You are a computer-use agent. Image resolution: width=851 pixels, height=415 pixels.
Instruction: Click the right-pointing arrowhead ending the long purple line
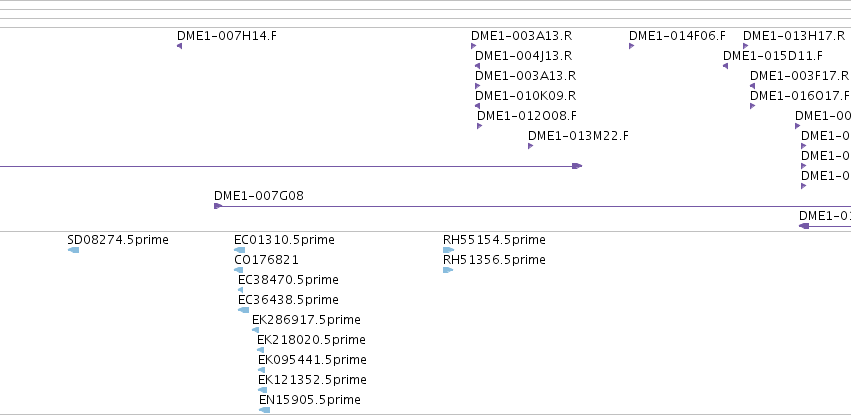pos(577,166)
